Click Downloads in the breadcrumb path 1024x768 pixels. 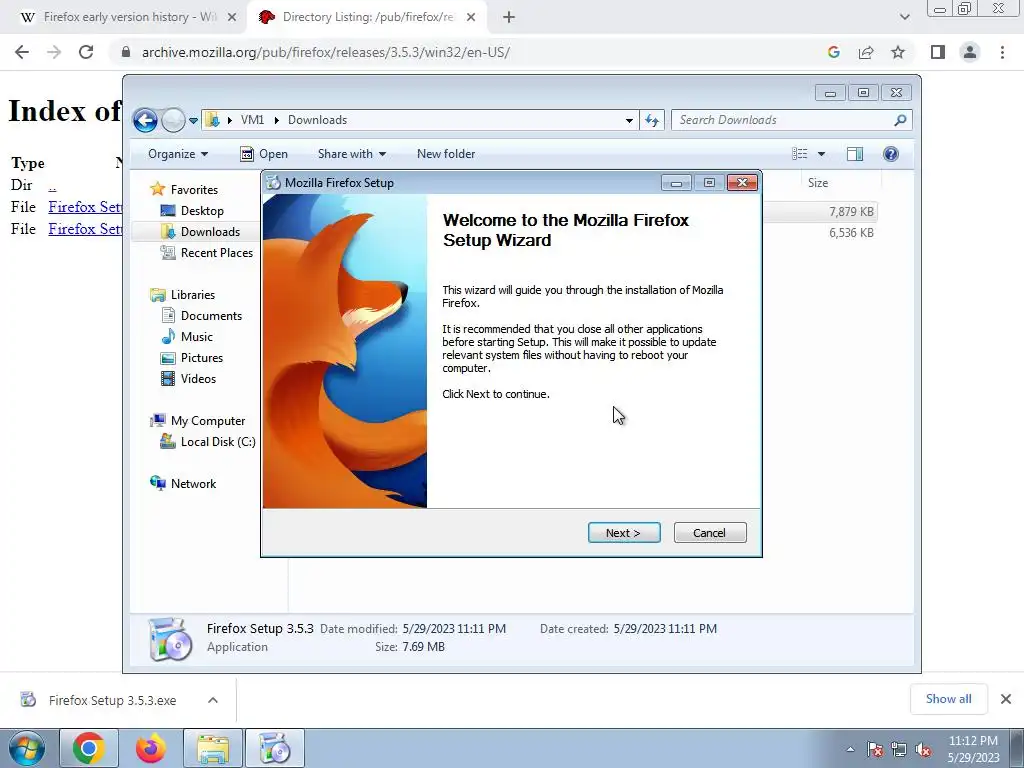pyautogui.click(x=317, y=120)
